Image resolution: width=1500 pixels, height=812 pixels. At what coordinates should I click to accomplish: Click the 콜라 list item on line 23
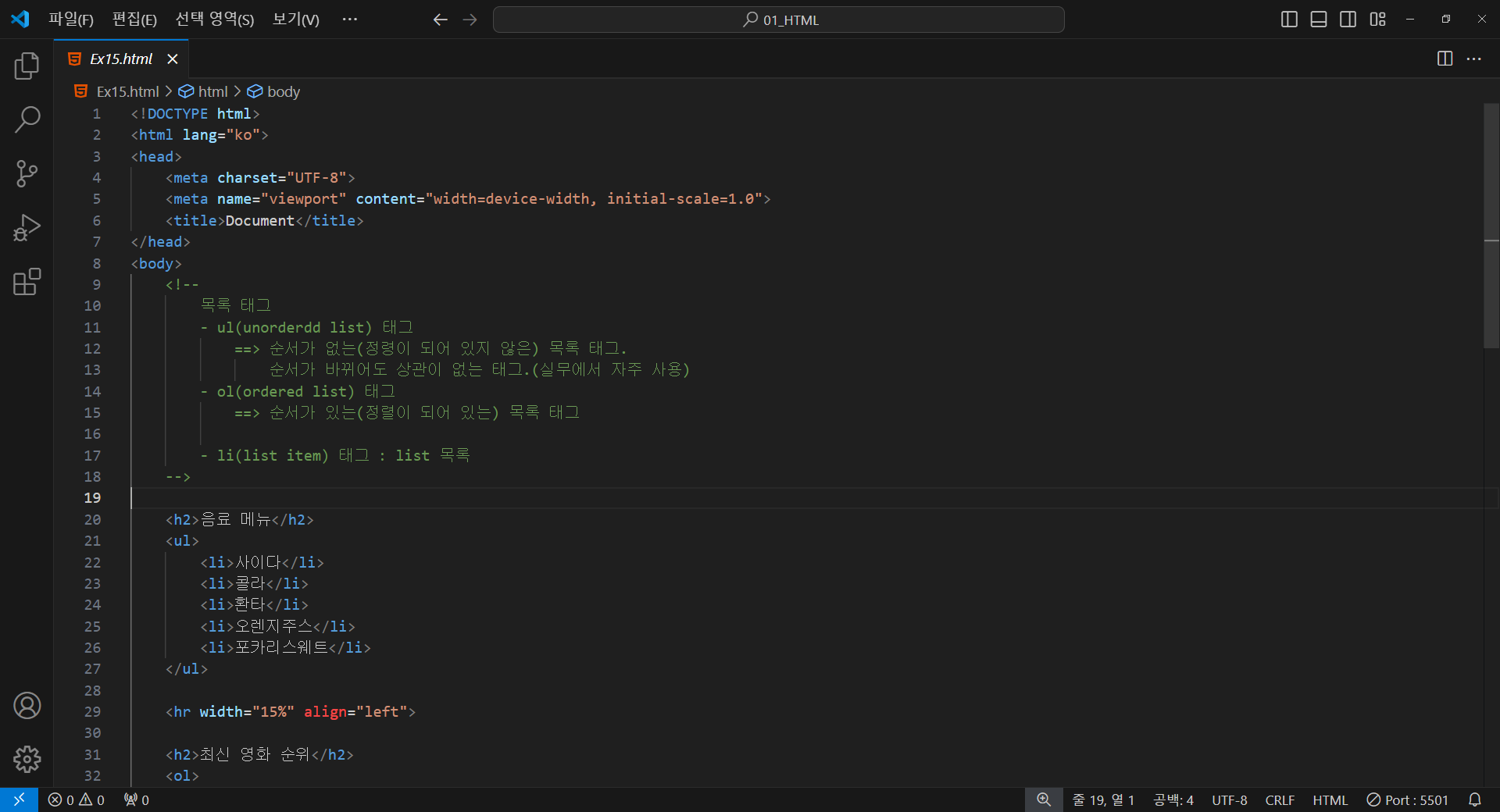click(254, 584)
